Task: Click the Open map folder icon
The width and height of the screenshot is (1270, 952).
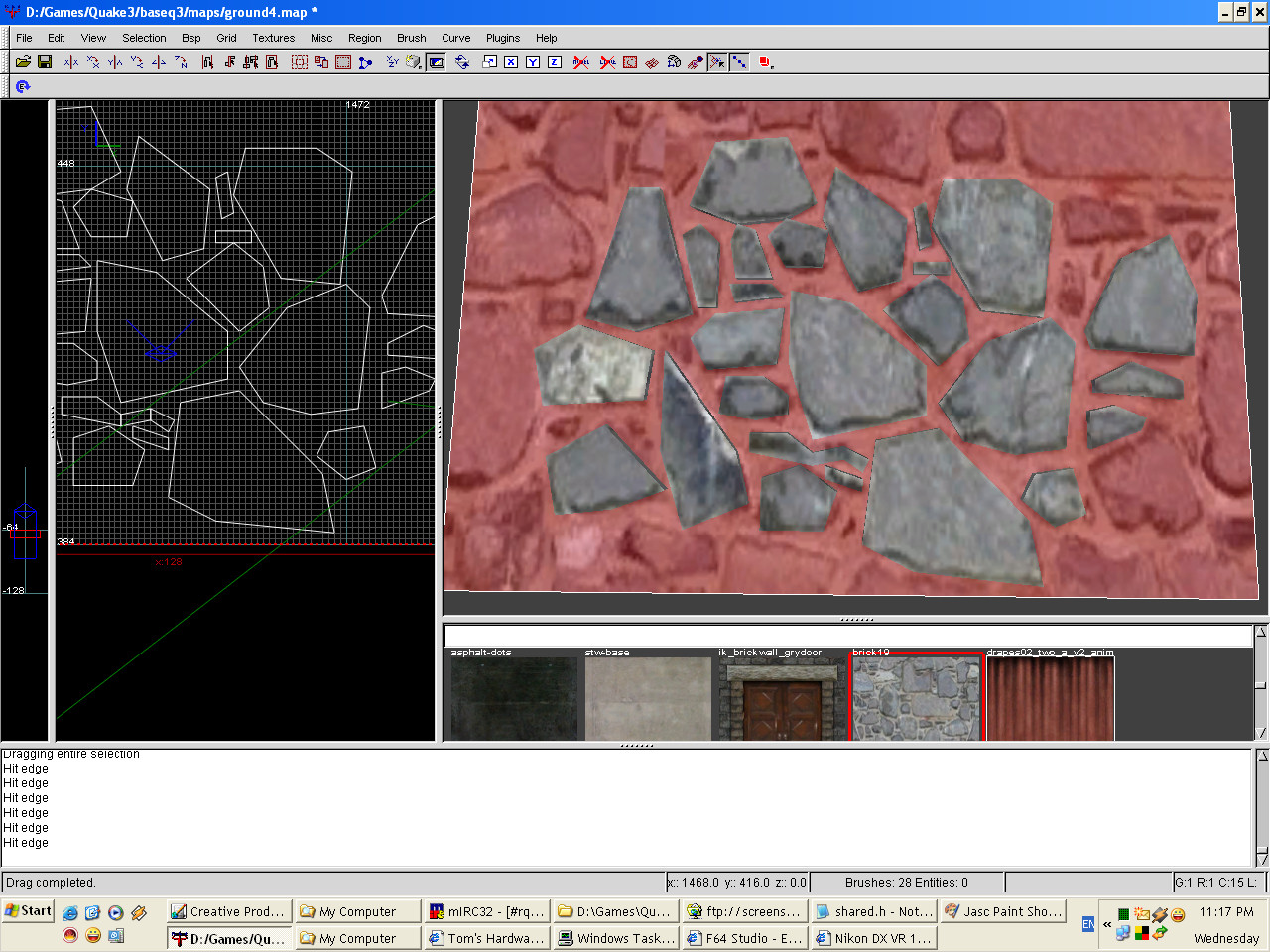Action: [23, 61]
